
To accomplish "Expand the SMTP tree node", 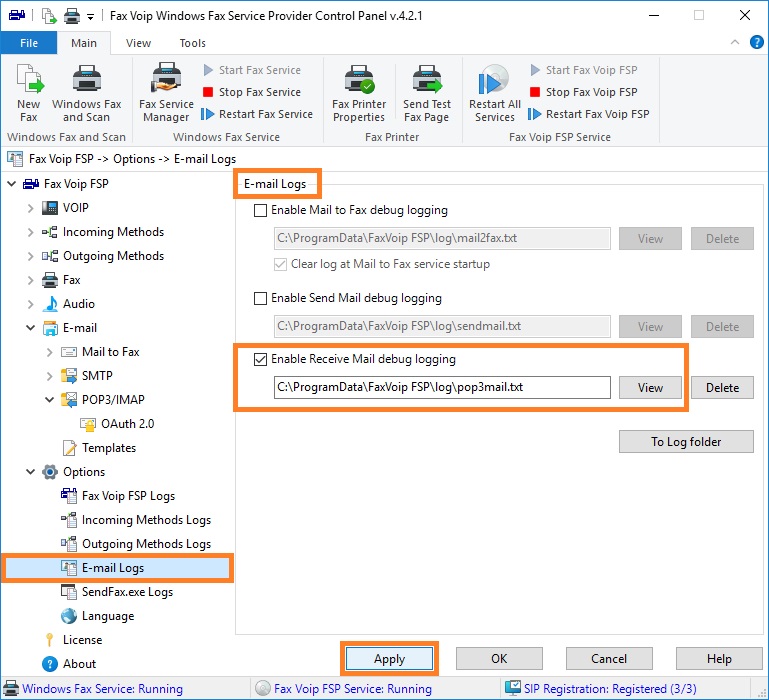I will 50,376.
